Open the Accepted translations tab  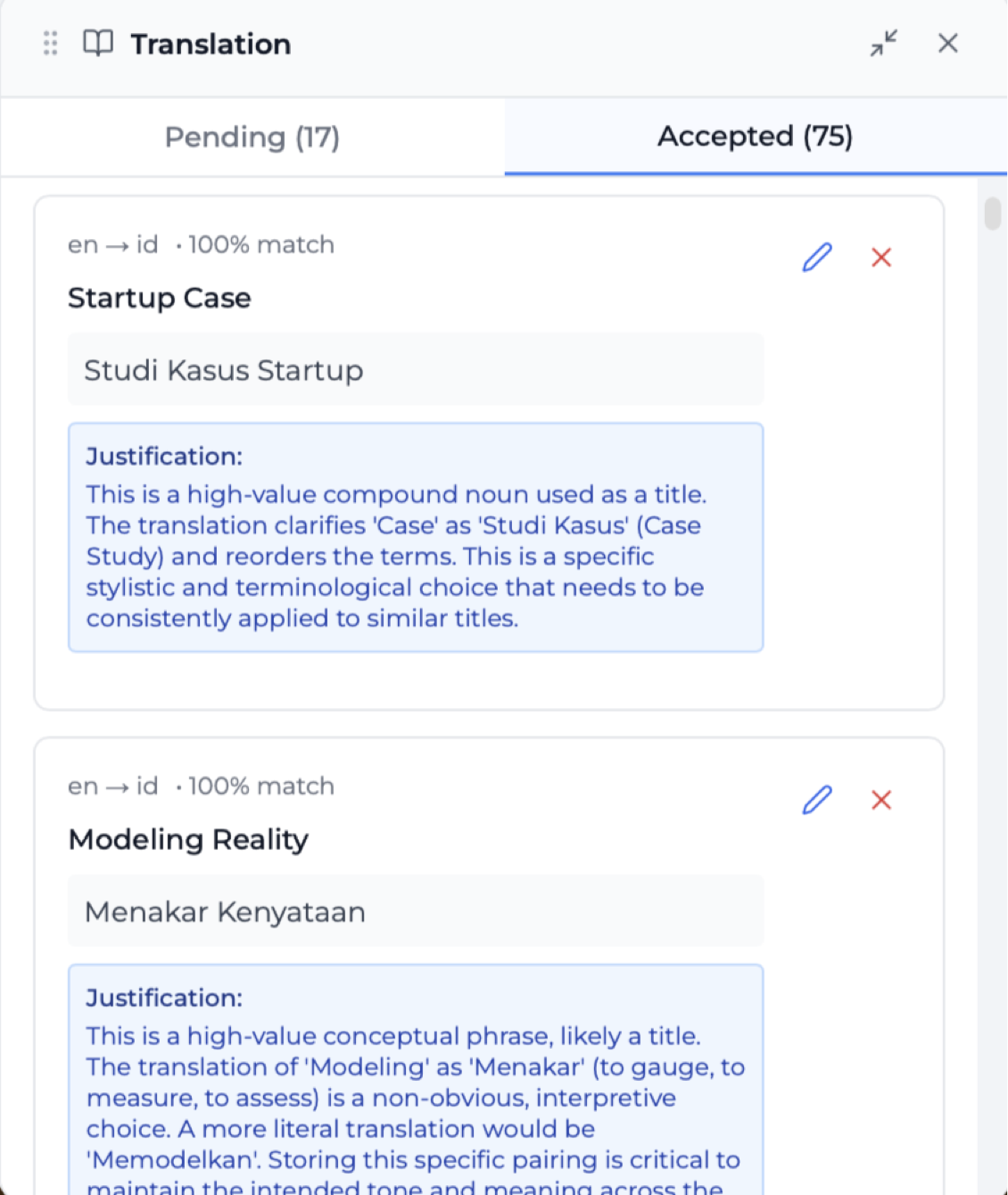(755, 136)
